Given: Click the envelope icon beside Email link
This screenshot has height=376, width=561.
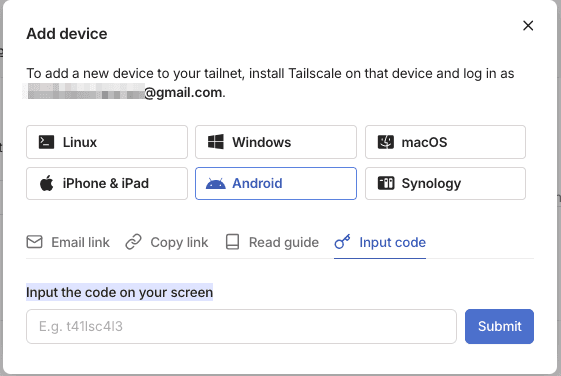Looking at the screenshot, I should (34, 242).
